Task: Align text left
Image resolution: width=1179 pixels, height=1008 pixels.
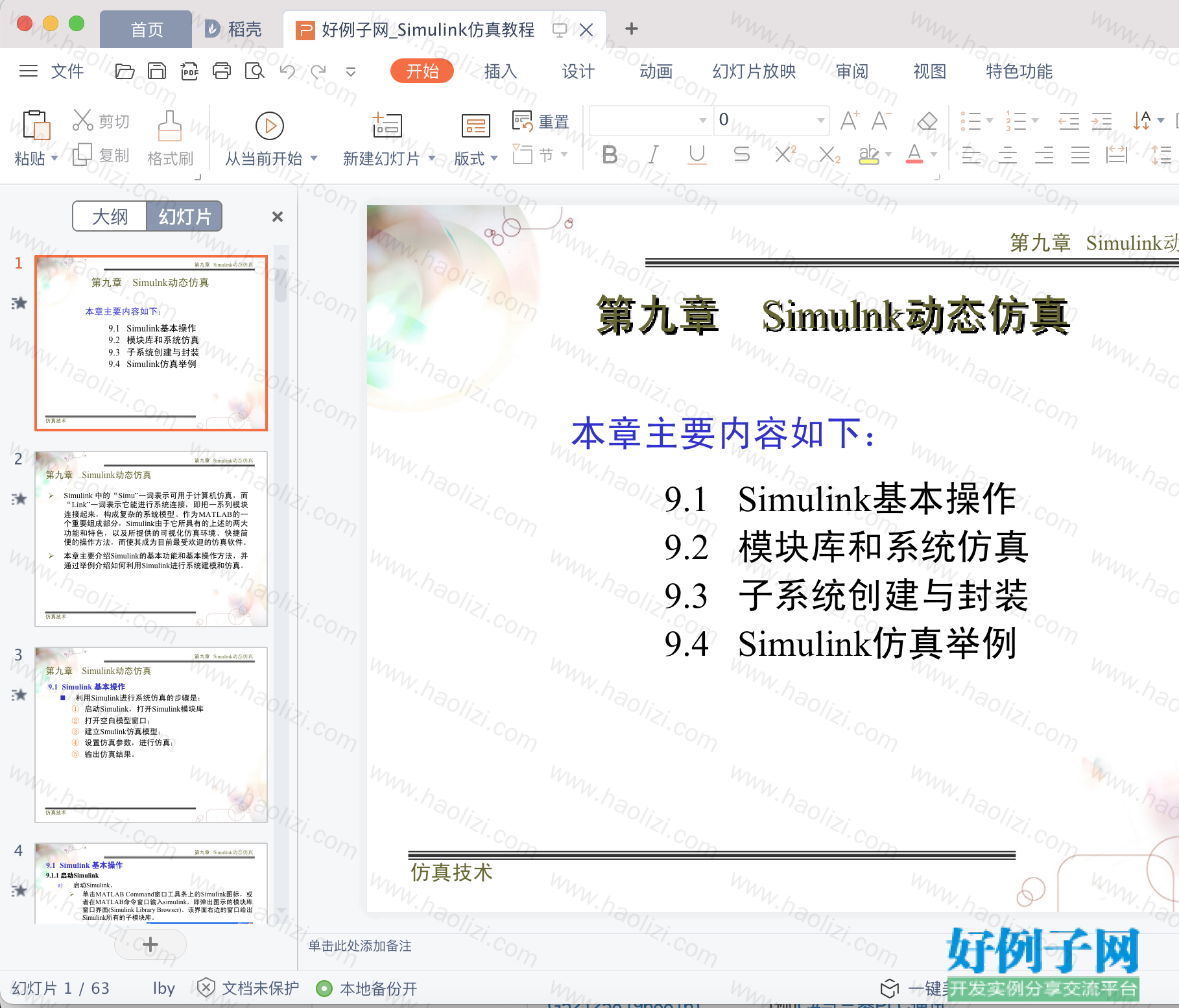Action: tap(971, 155)
